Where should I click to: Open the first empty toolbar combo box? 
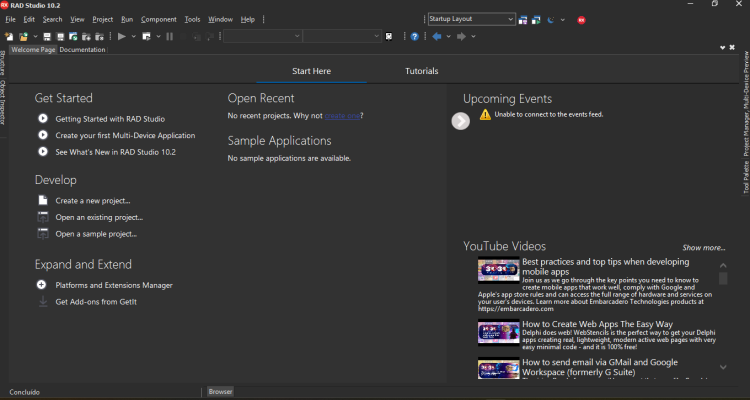tap(263, 36)
